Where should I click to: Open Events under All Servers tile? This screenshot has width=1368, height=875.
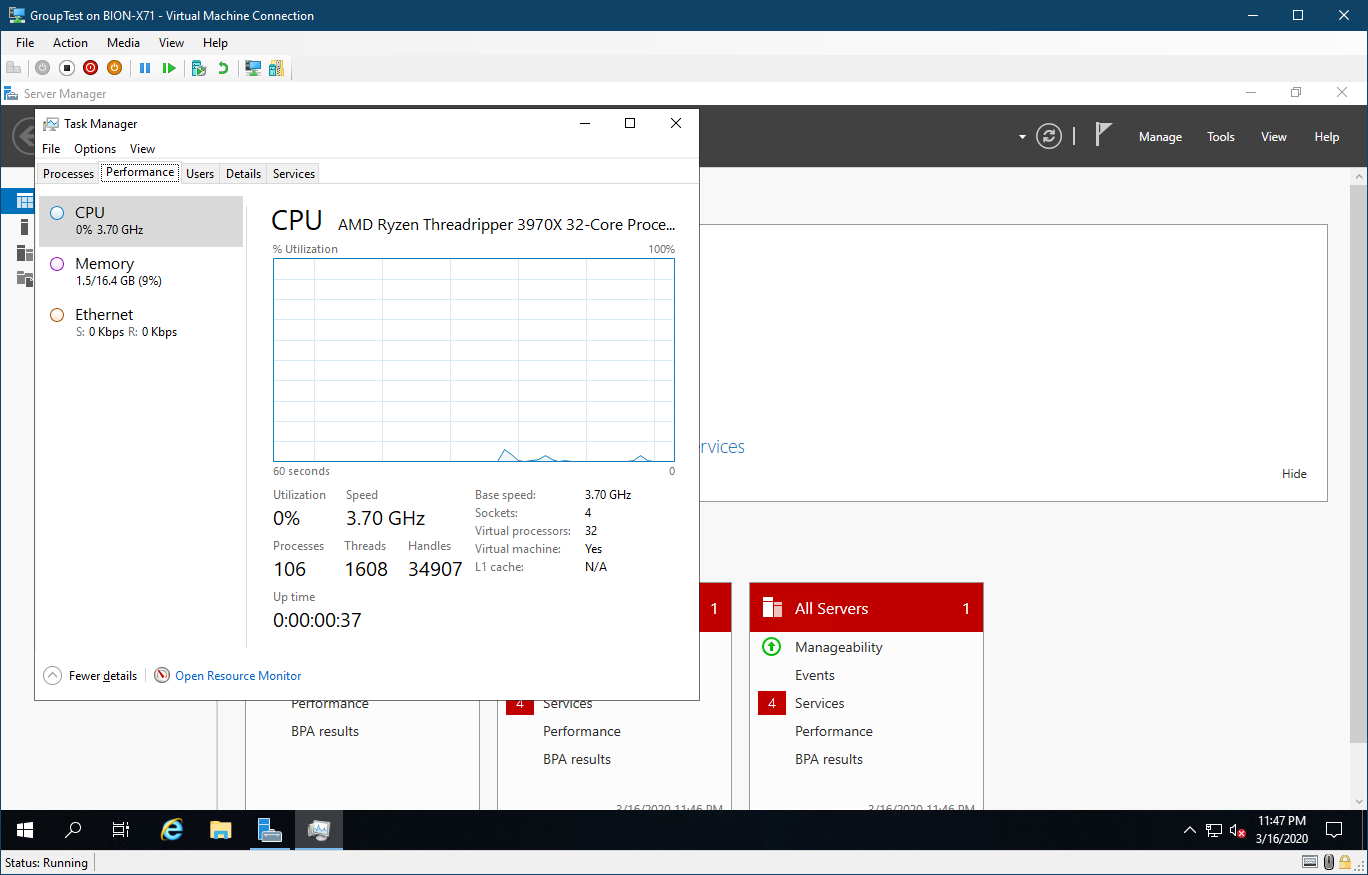pos(815,675)
